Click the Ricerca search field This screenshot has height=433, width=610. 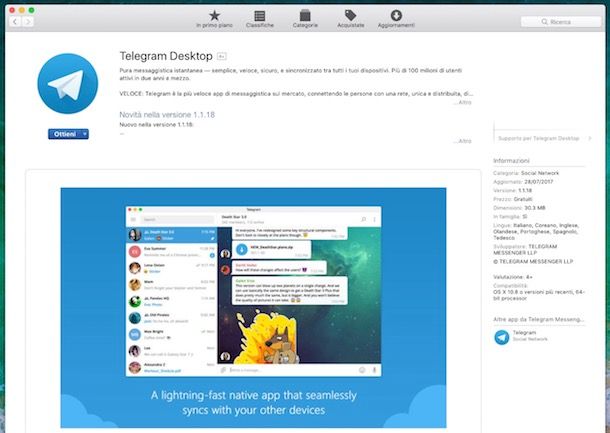pyautogui.click(x=561, y=22)
